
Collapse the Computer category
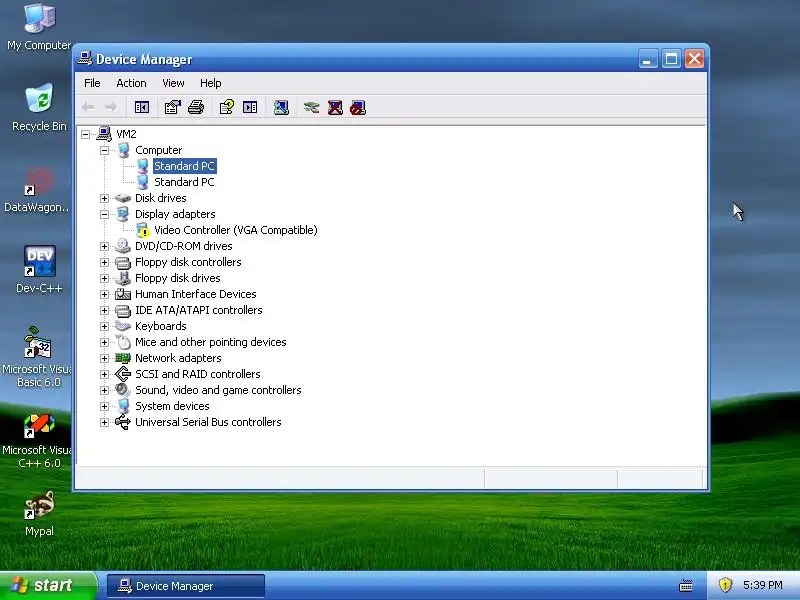tap(105, 150)
